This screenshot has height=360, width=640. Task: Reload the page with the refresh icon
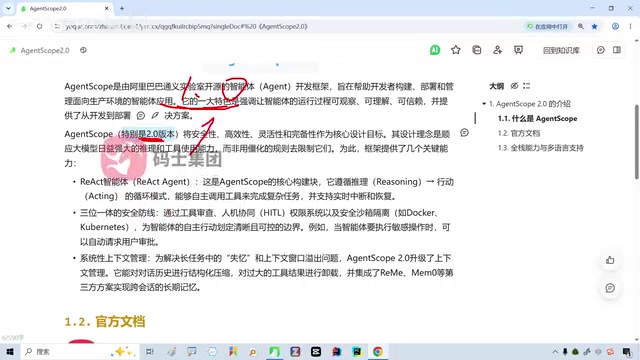pyautogui.click(x=39, y=26)
